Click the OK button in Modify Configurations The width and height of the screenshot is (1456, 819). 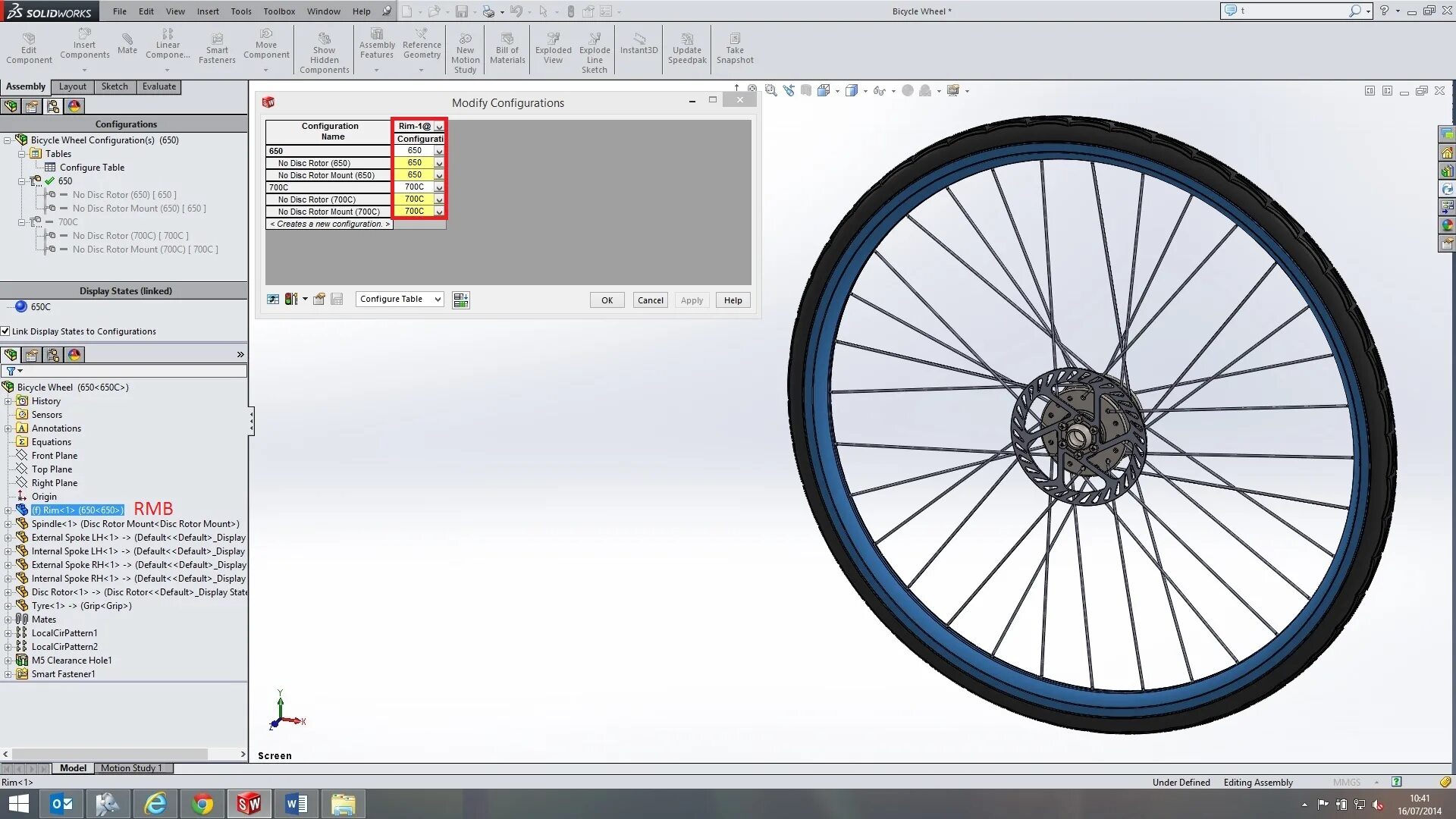coord(607,300)
